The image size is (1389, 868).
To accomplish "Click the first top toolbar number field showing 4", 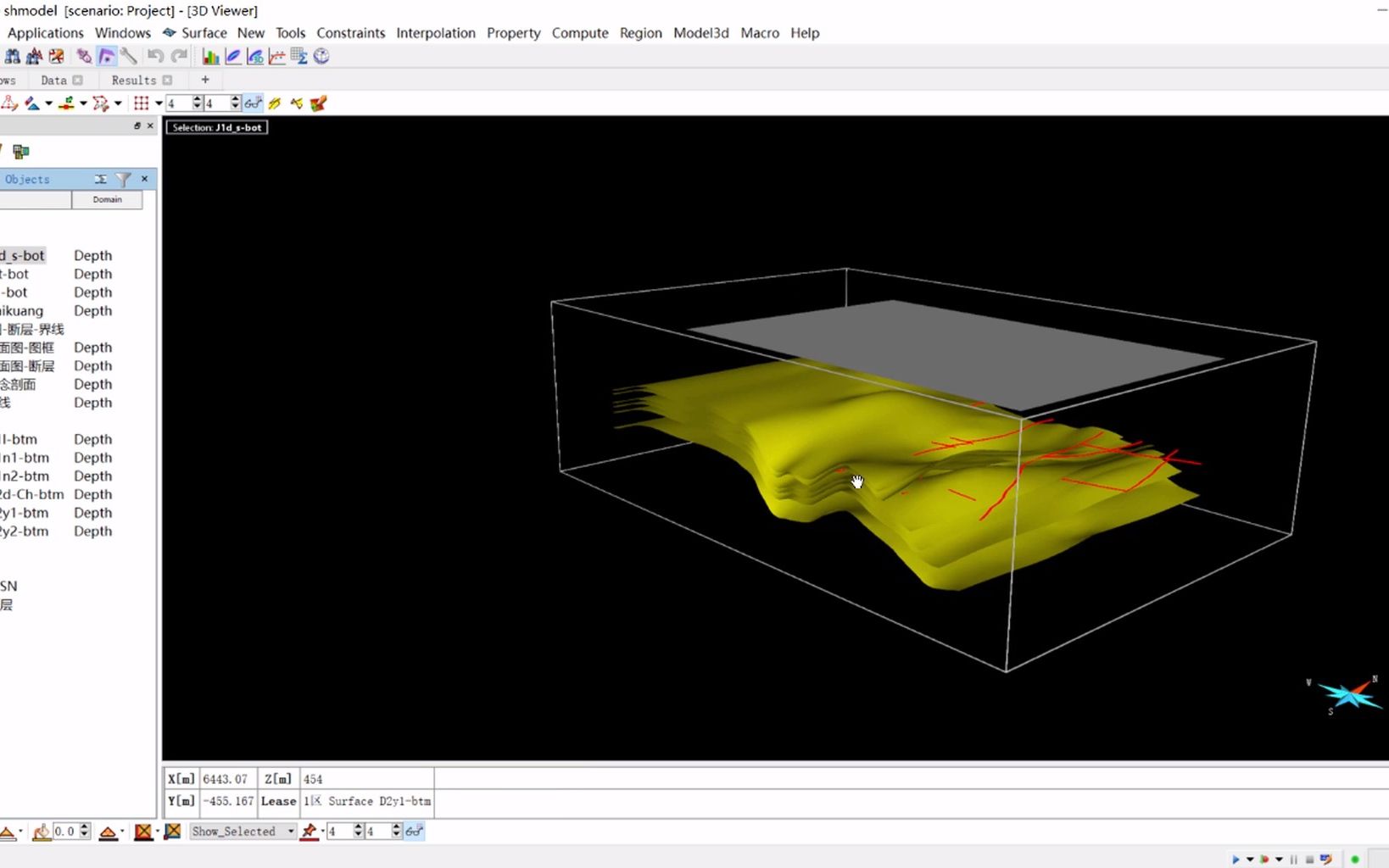I will [x=179, y=103].
